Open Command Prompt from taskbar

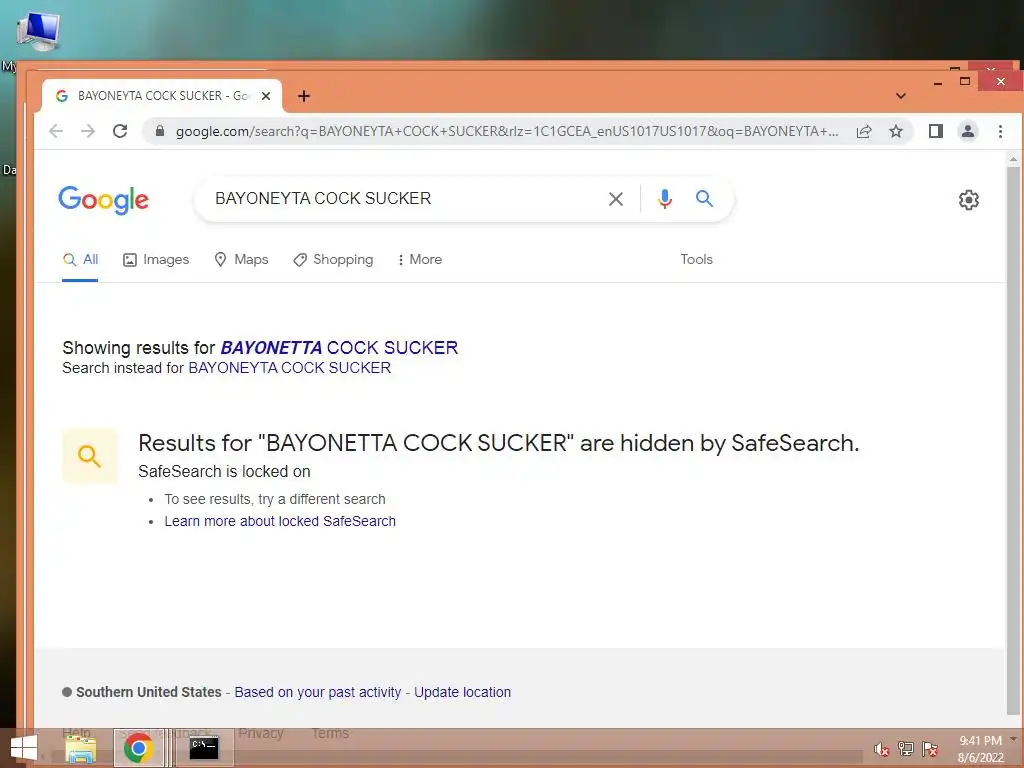[203, 748]
